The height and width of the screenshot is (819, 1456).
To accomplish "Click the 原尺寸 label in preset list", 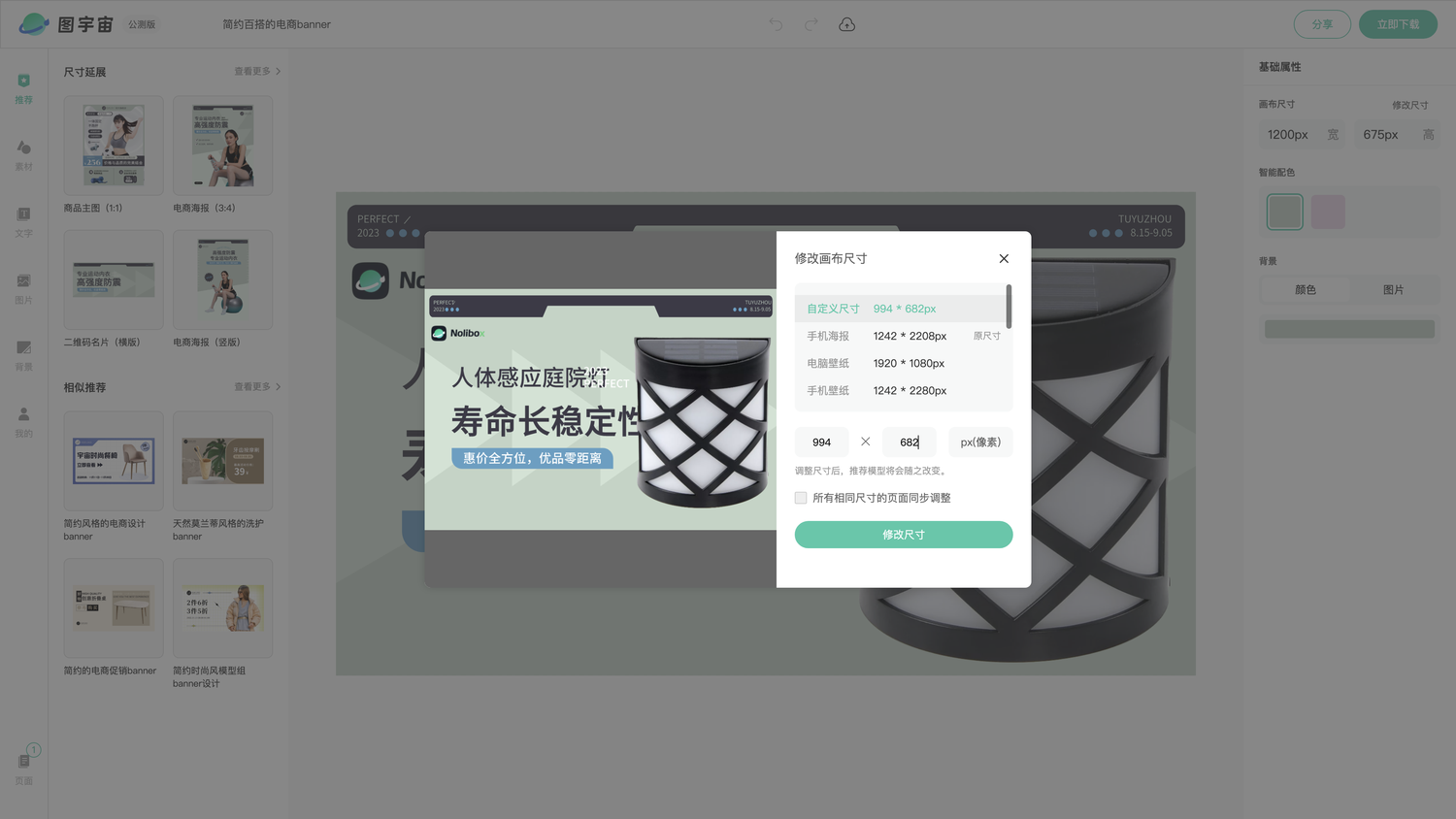I will click(x=986, y=336).
